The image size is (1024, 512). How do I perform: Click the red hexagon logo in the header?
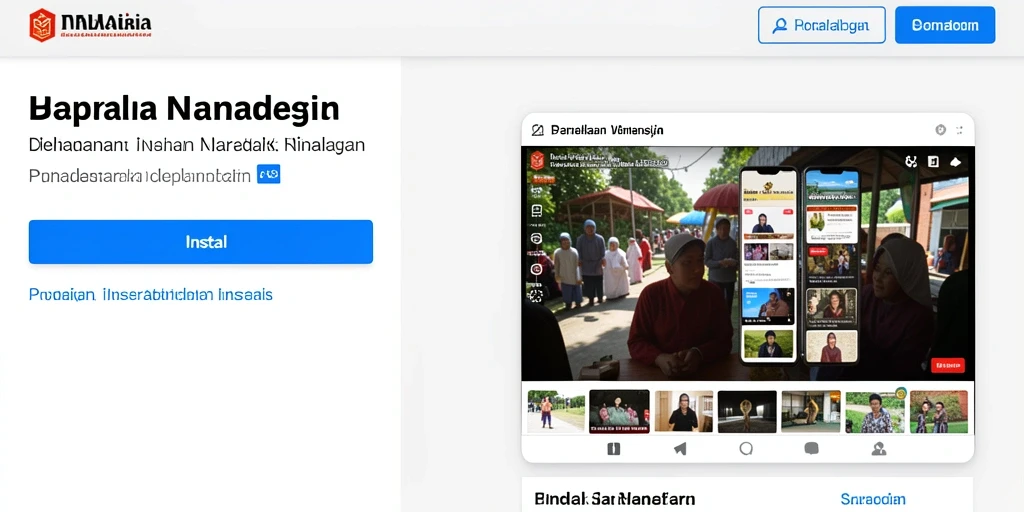pyautogui.click(x=42, y=25)
